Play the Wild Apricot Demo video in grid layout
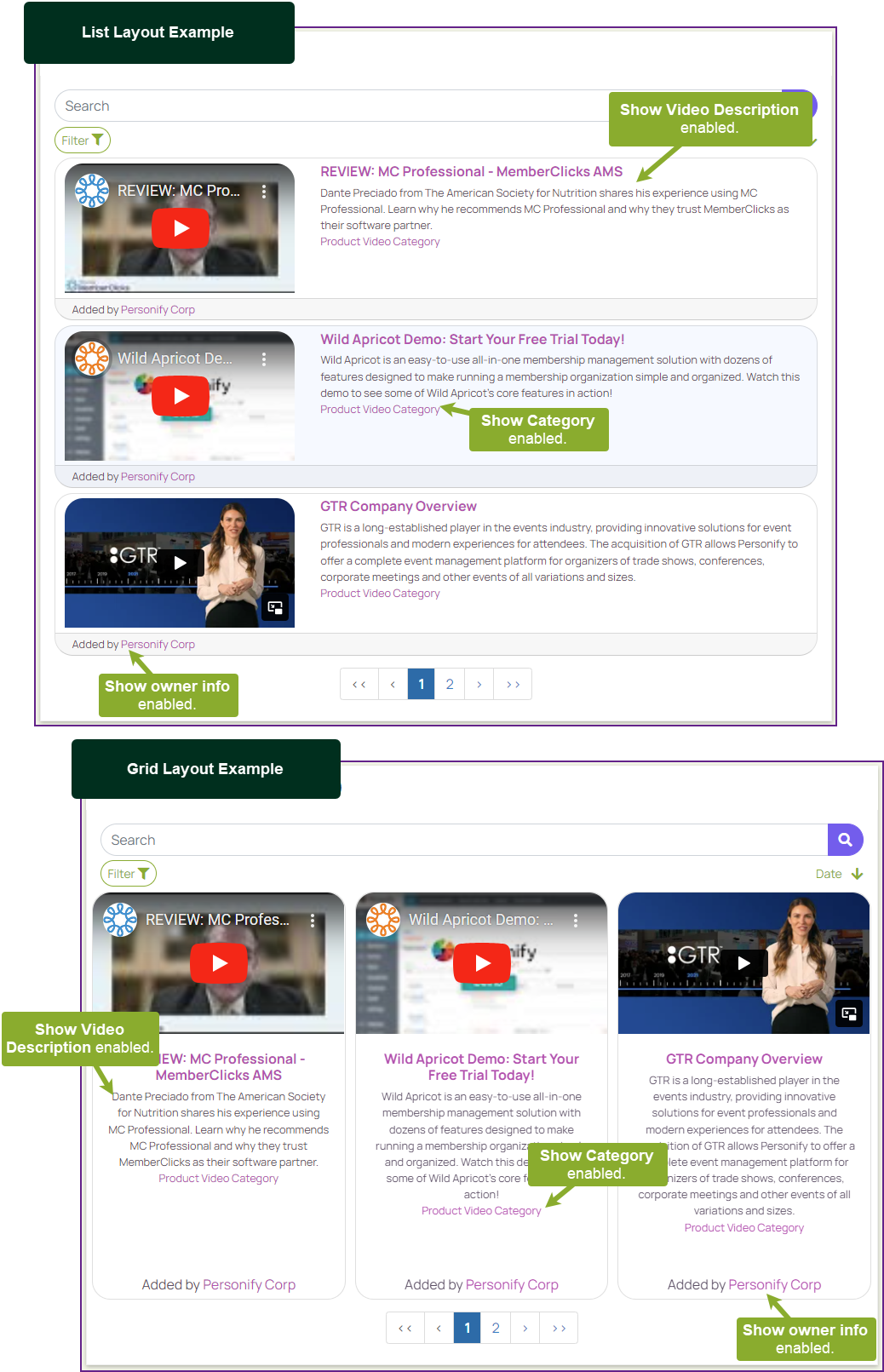The image size is (884, 1372). pos(482,963)
